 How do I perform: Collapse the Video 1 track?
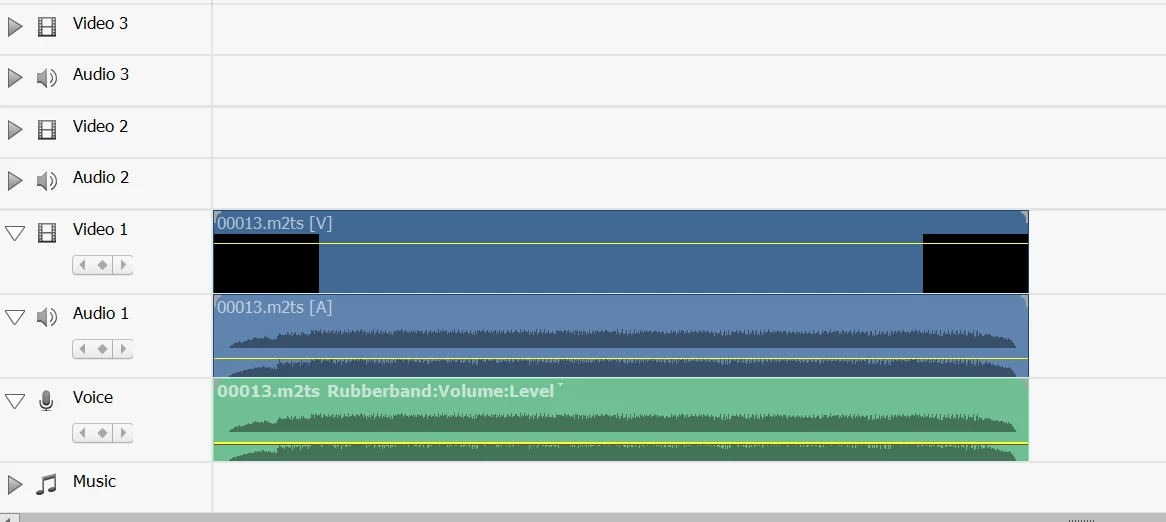tap(15, 233)
